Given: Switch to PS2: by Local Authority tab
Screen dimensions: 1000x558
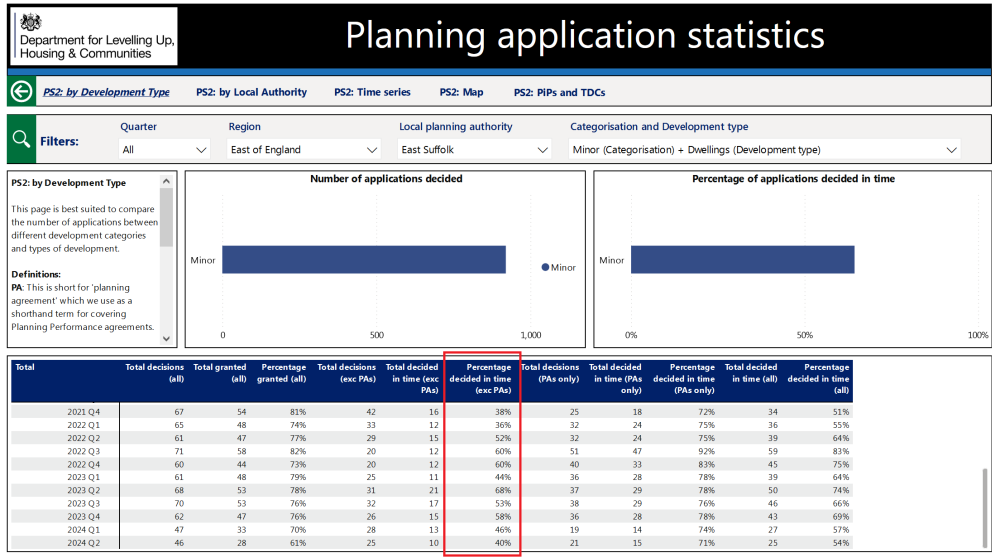Looking at the screenshot, I should pos(251,92).
